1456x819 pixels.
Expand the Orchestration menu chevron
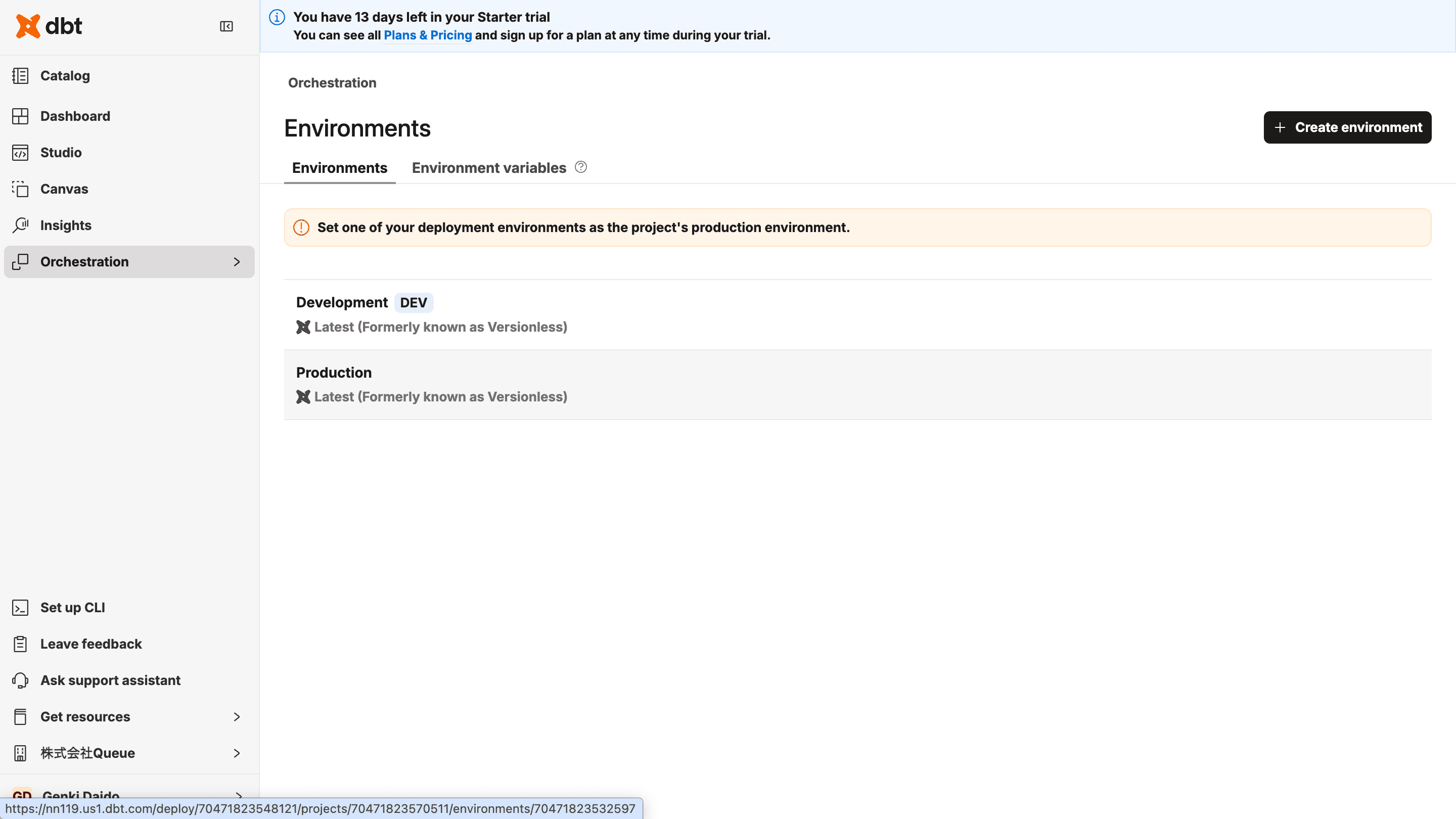point(236,262)
